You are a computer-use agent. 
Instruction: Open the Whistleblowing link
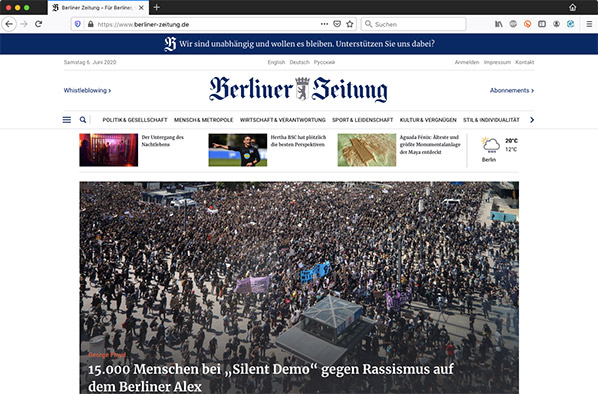[x=87, y=90]
